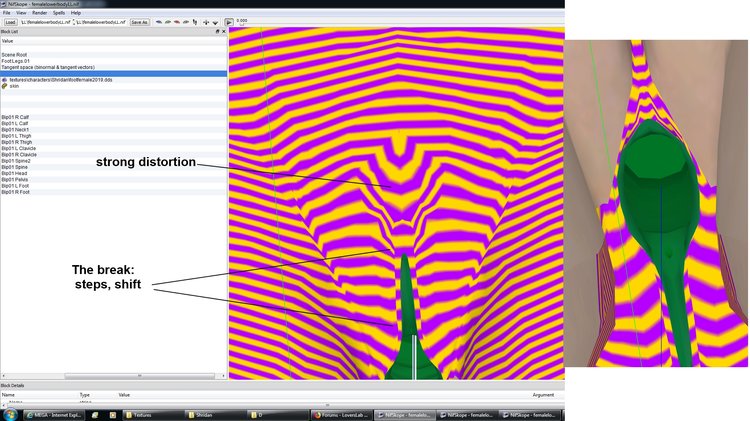750x421 pixels.
Task: Click the animation time slider
Action: pyautogui.click(x=242, y=24)
